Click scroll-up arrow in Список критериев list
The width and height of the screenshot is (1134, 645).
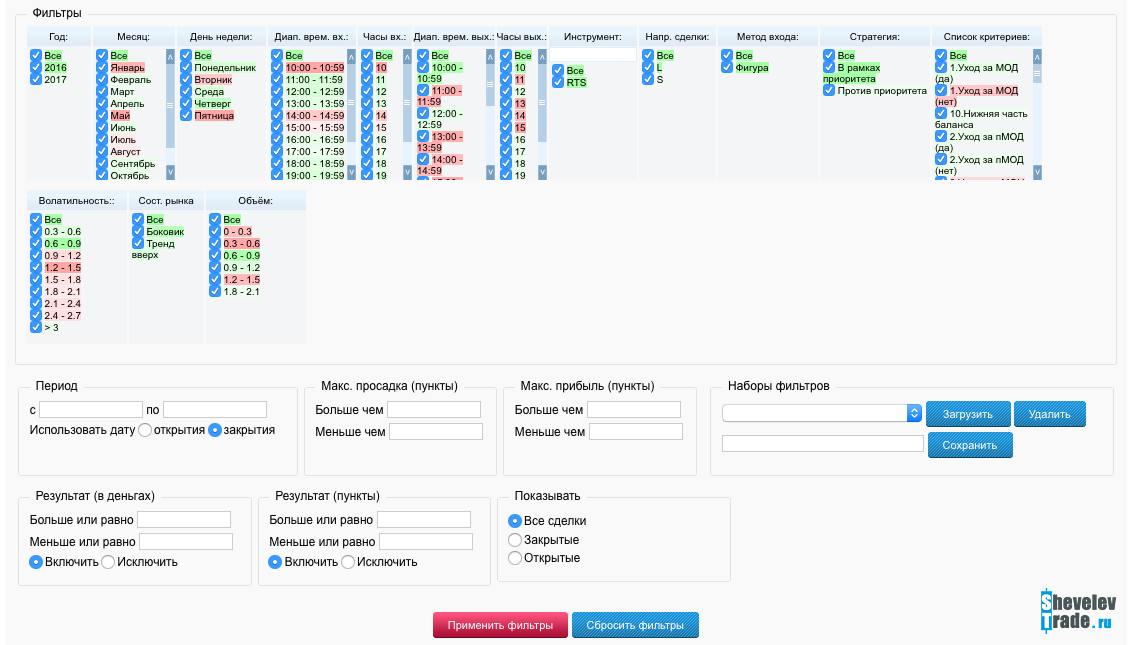coord(1037,58)
